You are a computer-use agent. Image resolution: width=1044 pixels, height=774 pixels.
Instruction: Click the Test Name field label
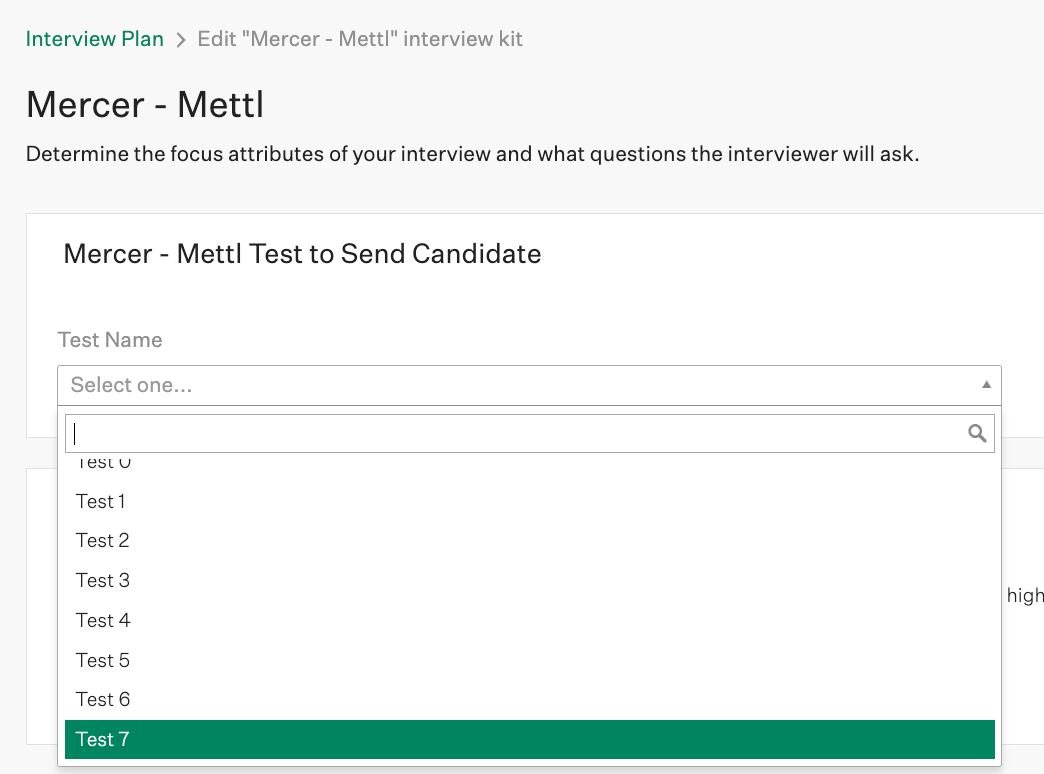pos(110,340)
